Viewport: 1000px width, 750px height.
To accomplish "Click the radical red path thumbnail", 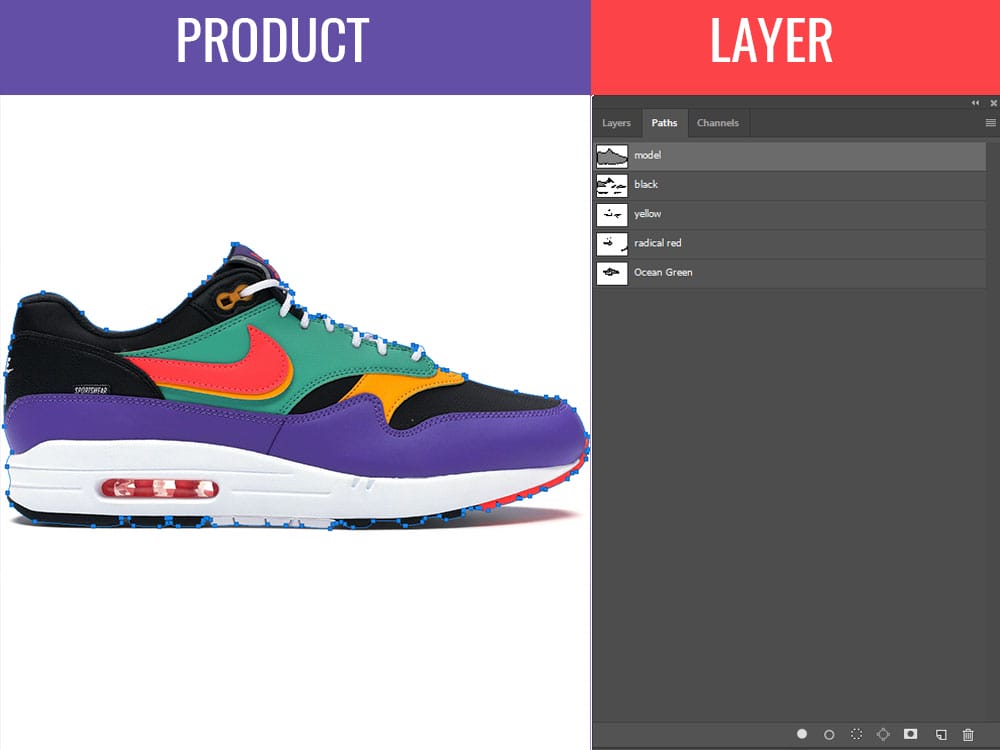I will 612,244.
